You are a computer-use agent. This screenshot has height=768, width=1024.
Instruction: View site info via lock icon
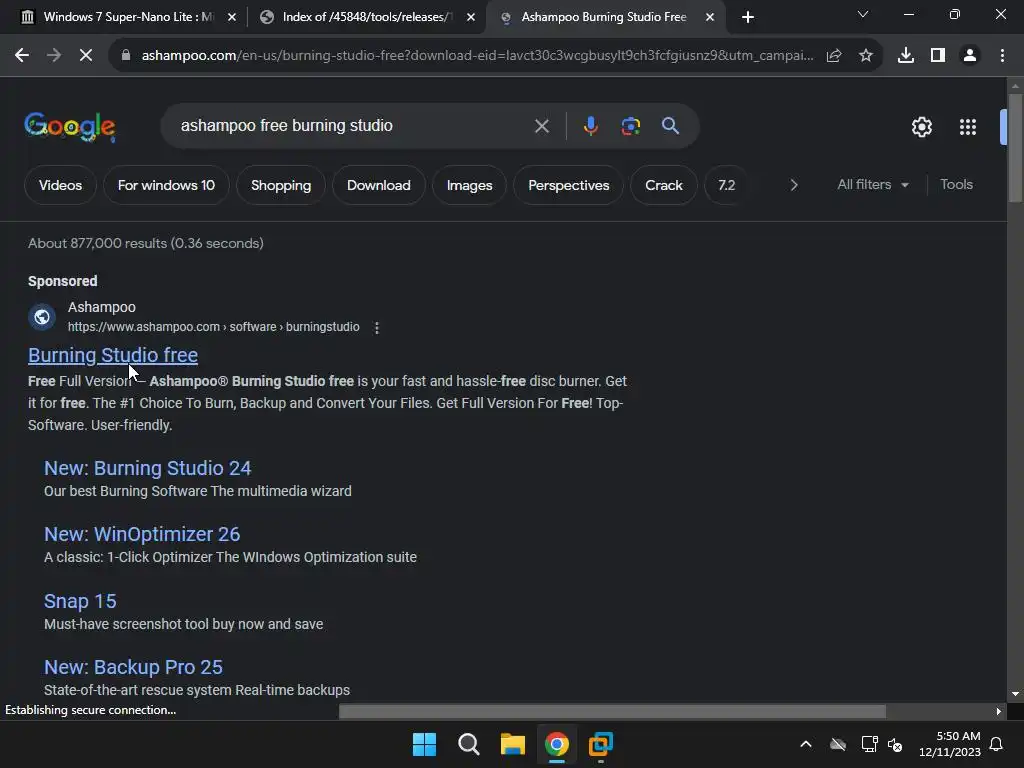(126, 56)
